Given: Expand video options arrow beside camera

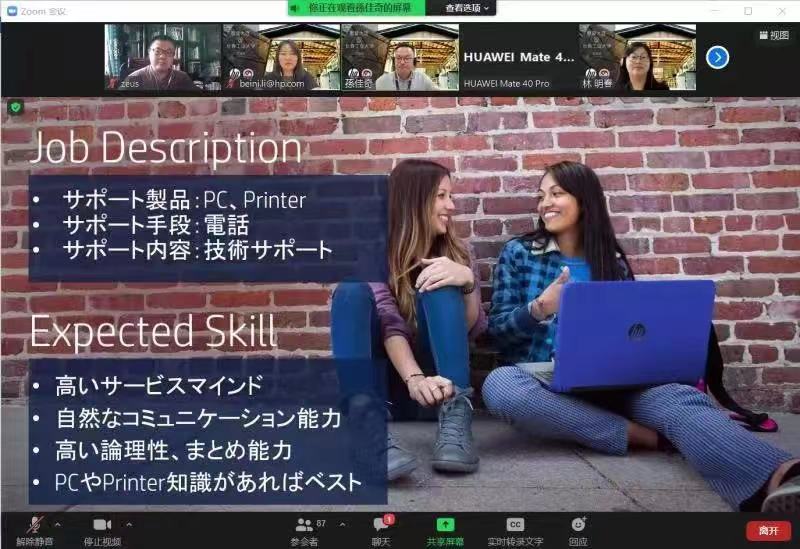Looking at the screenshot, I should pos(129,523).
